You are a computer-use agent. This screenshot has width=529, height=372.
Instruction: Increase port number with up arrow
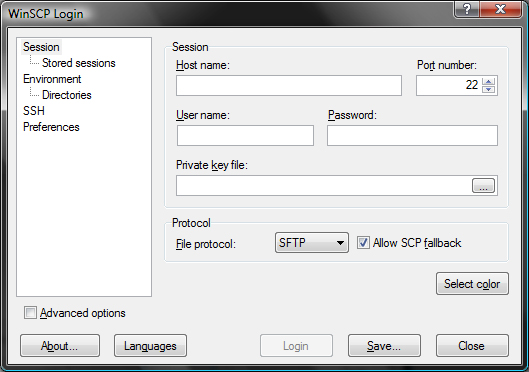pyautogui.click(x=489, y=81)
